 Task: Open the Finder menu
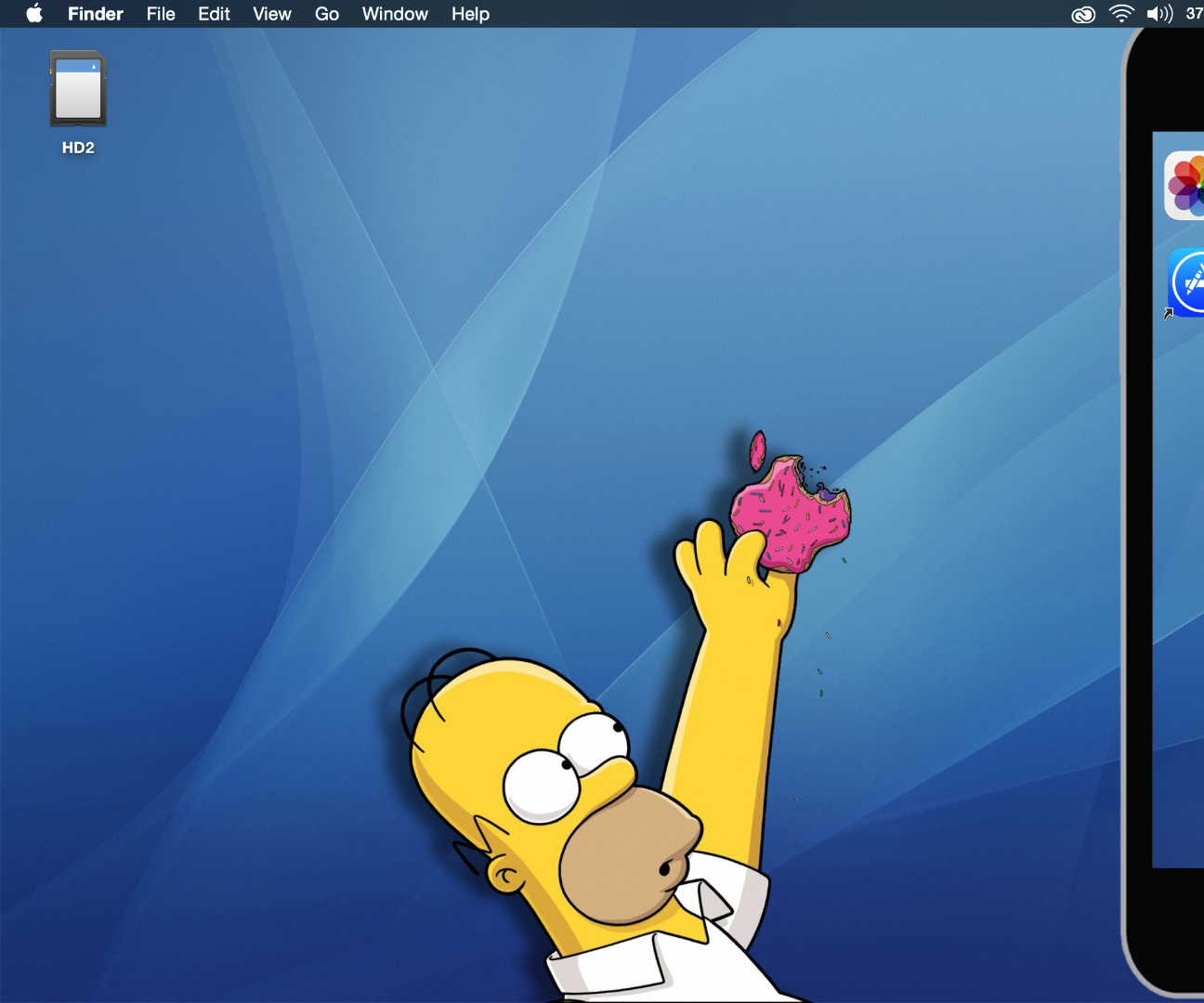[x=96, y=14]
